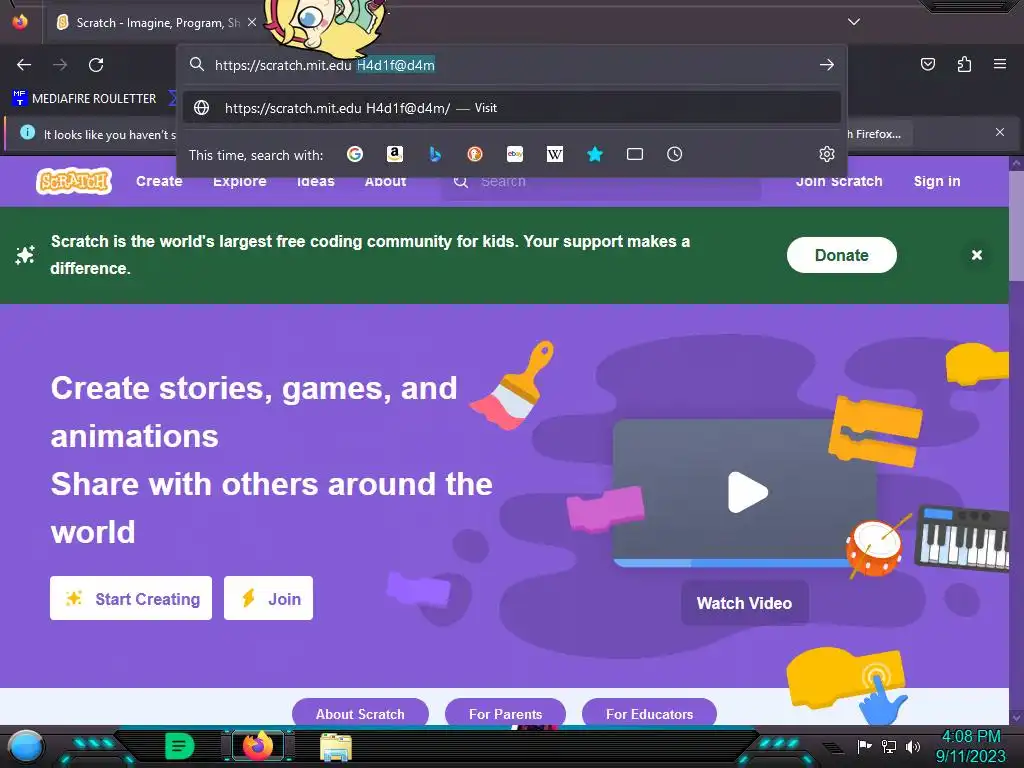Search this time with eBay
The height and width of the screenshot is (768, 1024).
tap(515, 154)
